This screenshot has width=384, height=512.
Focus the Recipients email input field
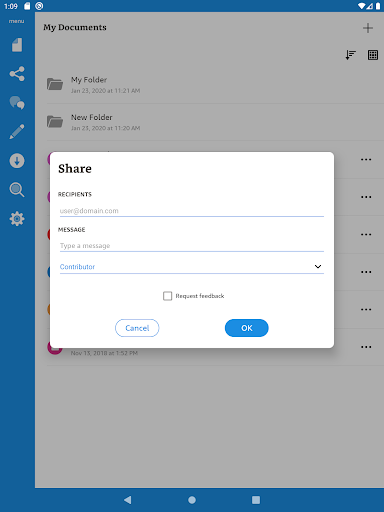point(192,211)
